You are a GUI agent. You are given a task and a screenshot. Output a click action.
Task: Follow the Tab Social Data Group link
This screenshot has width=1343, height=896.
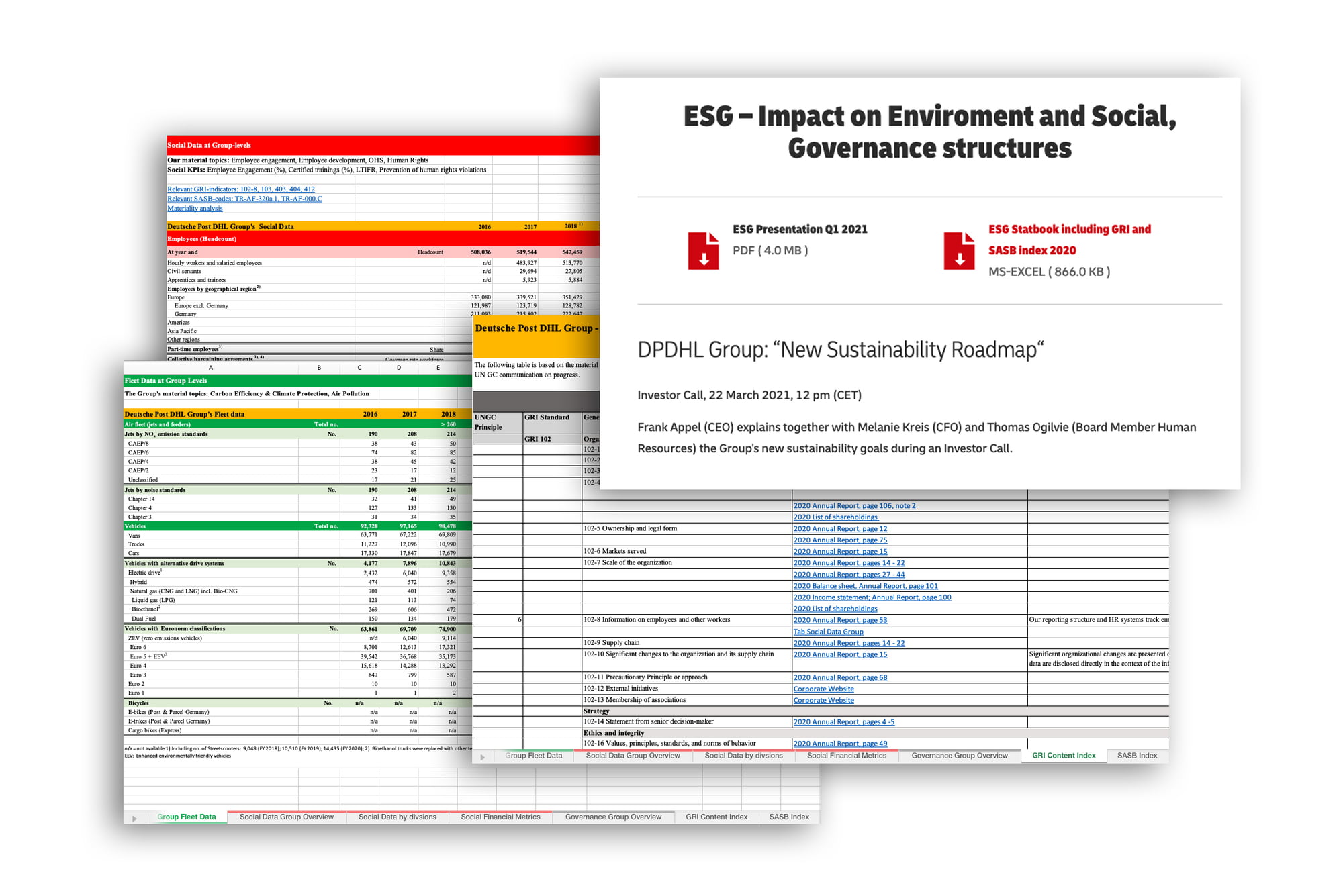click(x=828, y=632)
